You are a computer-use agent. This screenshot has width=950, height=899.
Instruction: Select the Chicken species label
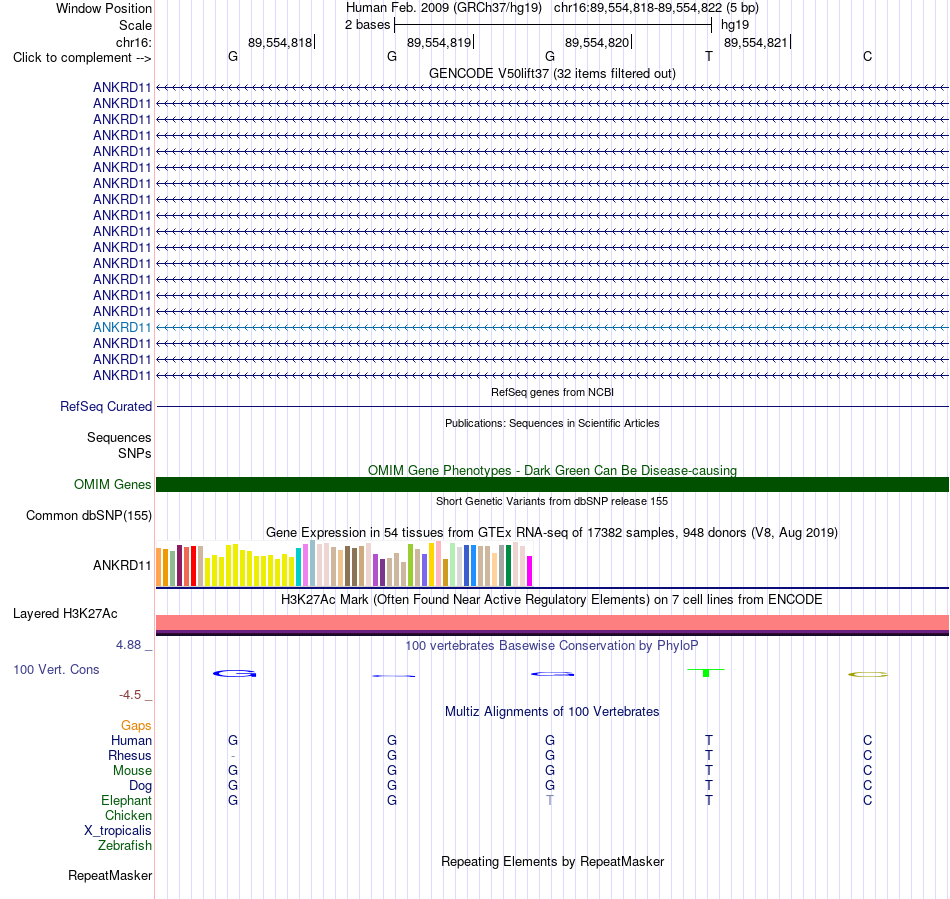click(x=128, y=815)
